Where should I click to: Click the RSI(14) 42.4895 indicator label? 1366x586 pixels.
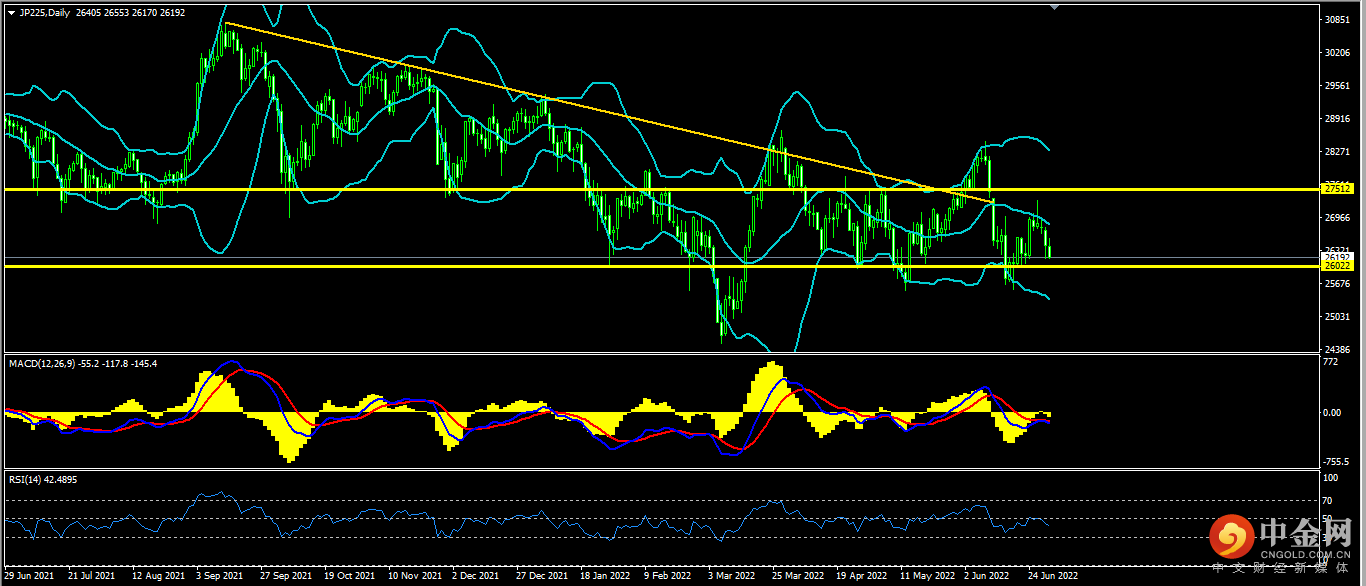pyautogui.click(x=43, y=479)
